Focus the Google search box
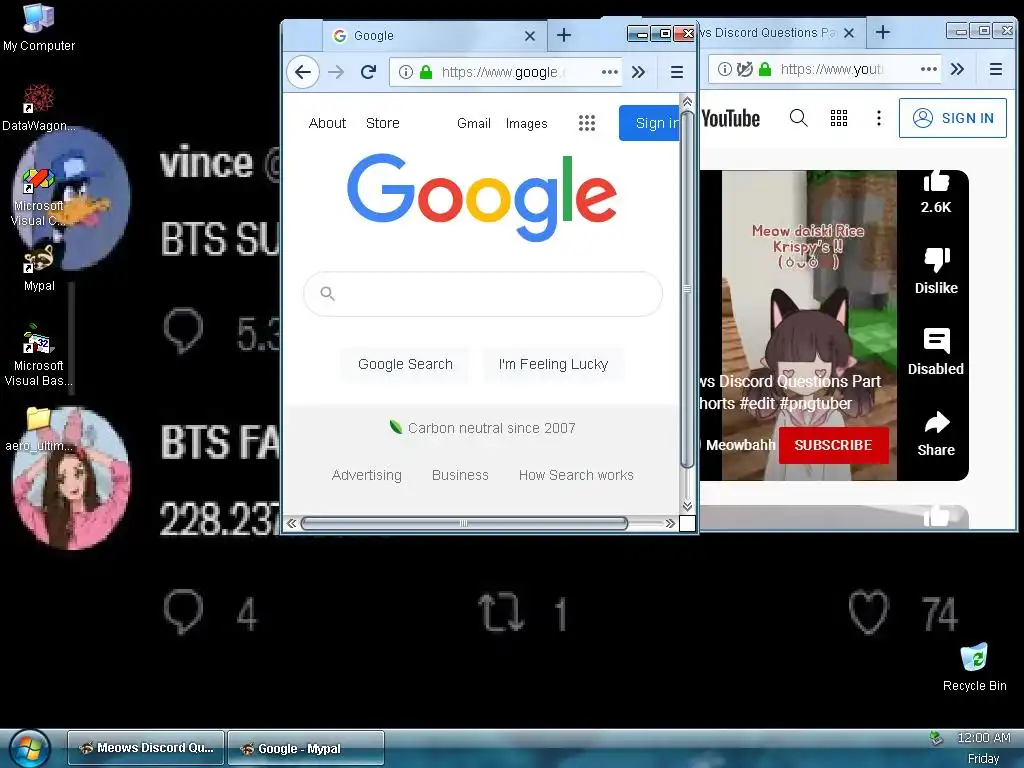 (x=483, y=294)
